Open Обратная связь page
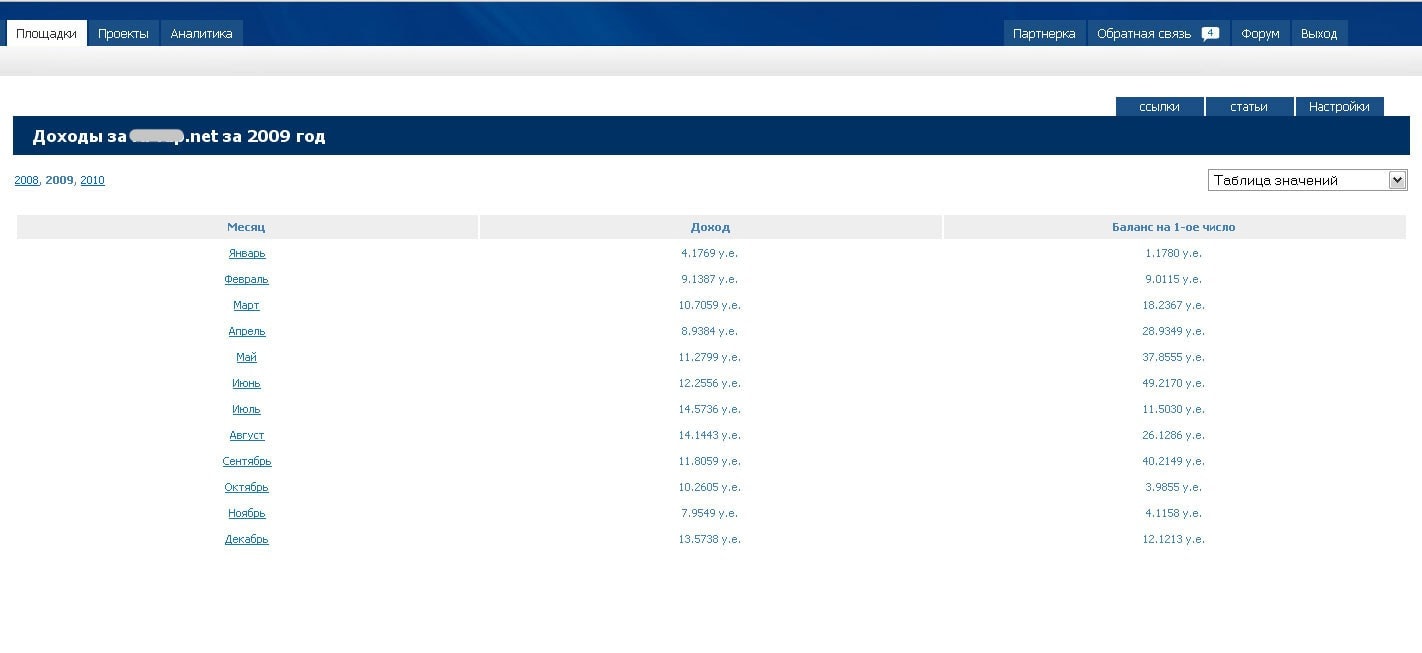 tap(1144, 33)
